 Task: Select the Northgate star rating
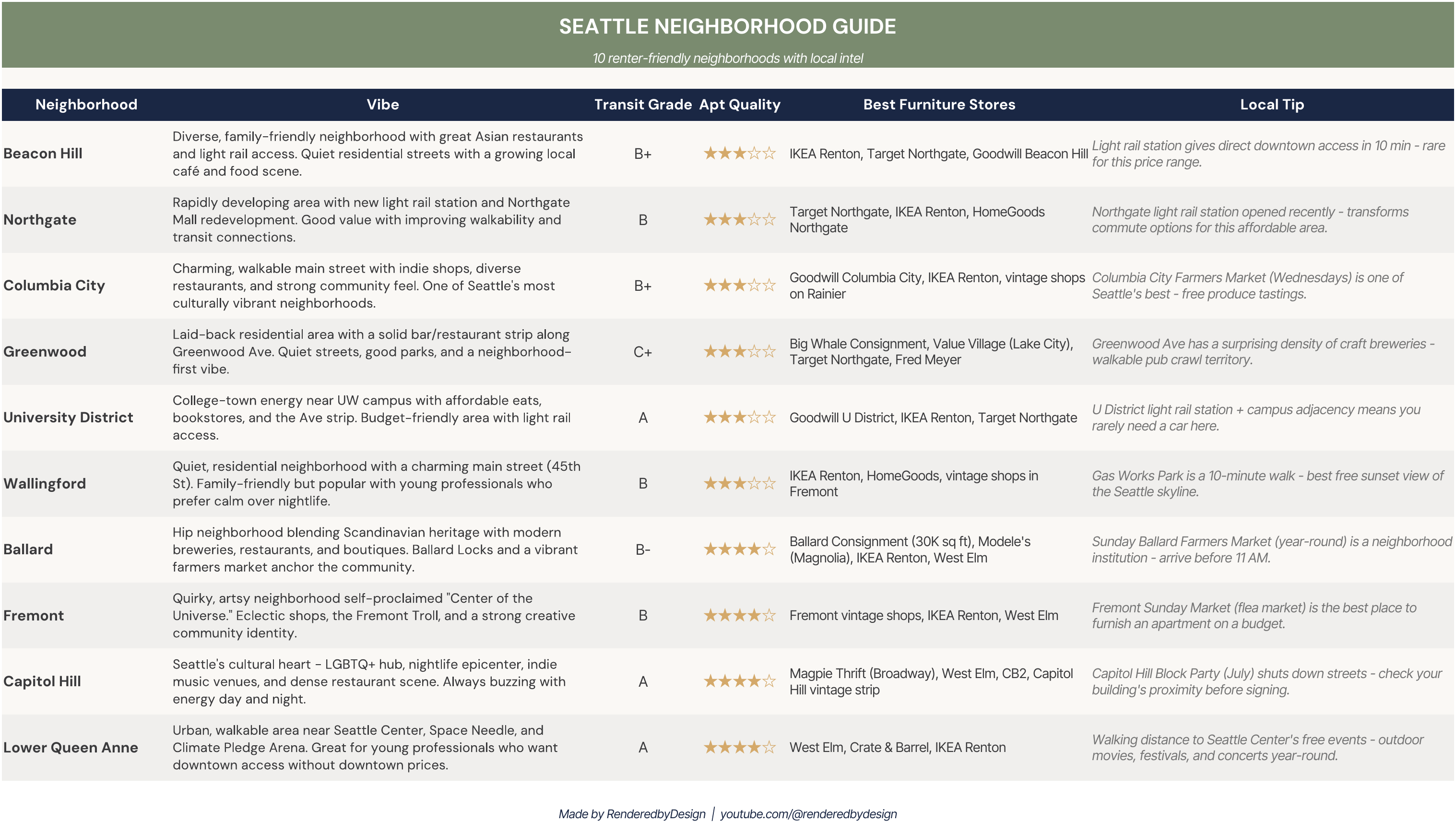[739, 219]
